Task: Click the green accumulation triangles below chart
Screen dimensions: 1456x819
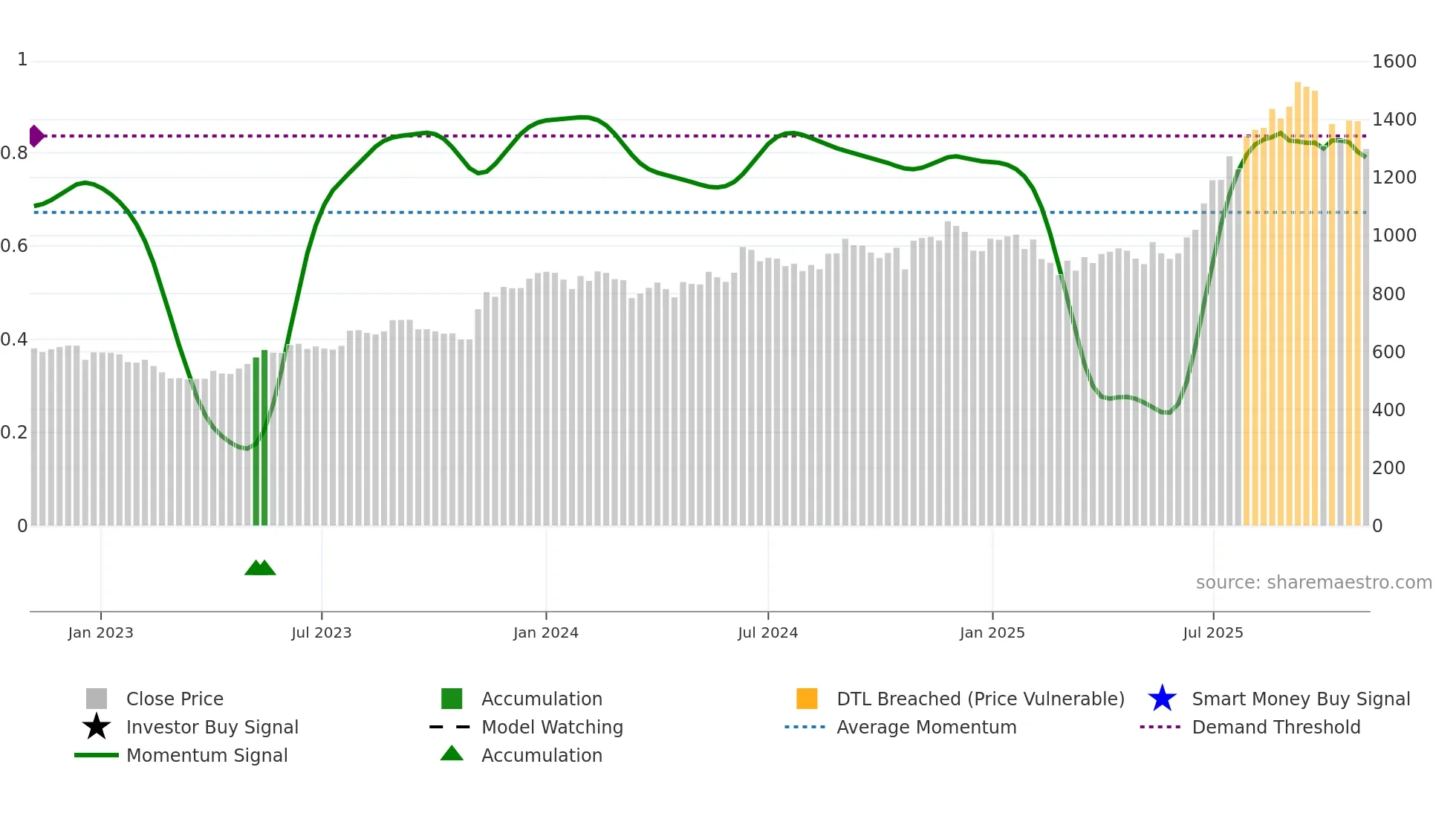Action: [x=260, y=568]
